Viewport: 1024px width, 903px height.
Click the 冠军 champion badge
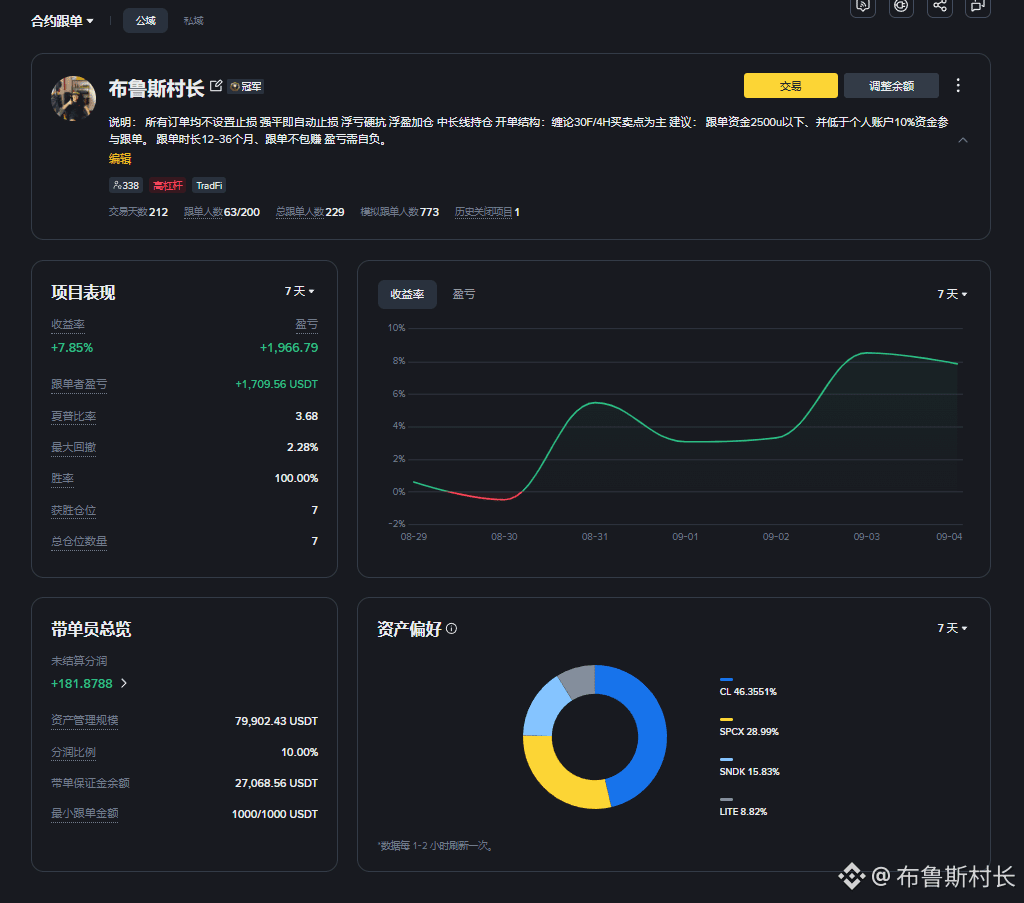[246, 86]
